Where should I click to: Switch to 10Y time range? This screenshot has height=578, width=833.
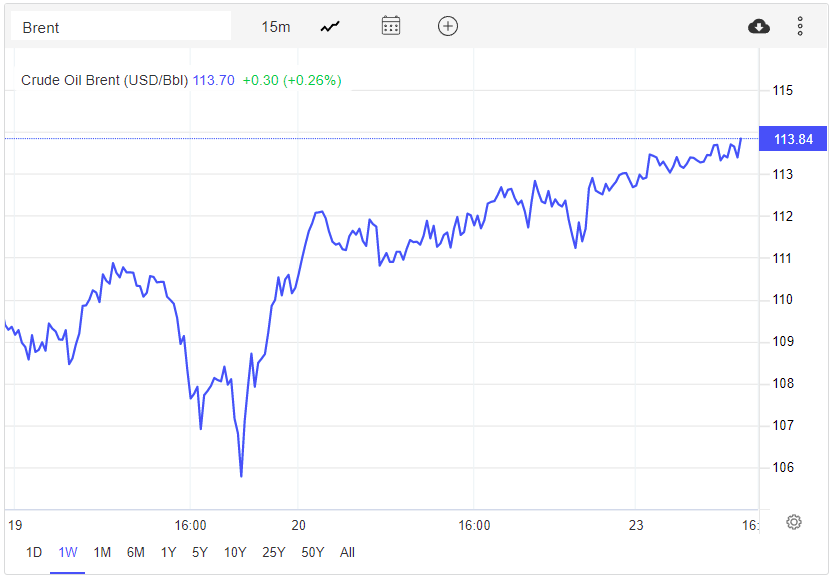click(x=235, y=552)
